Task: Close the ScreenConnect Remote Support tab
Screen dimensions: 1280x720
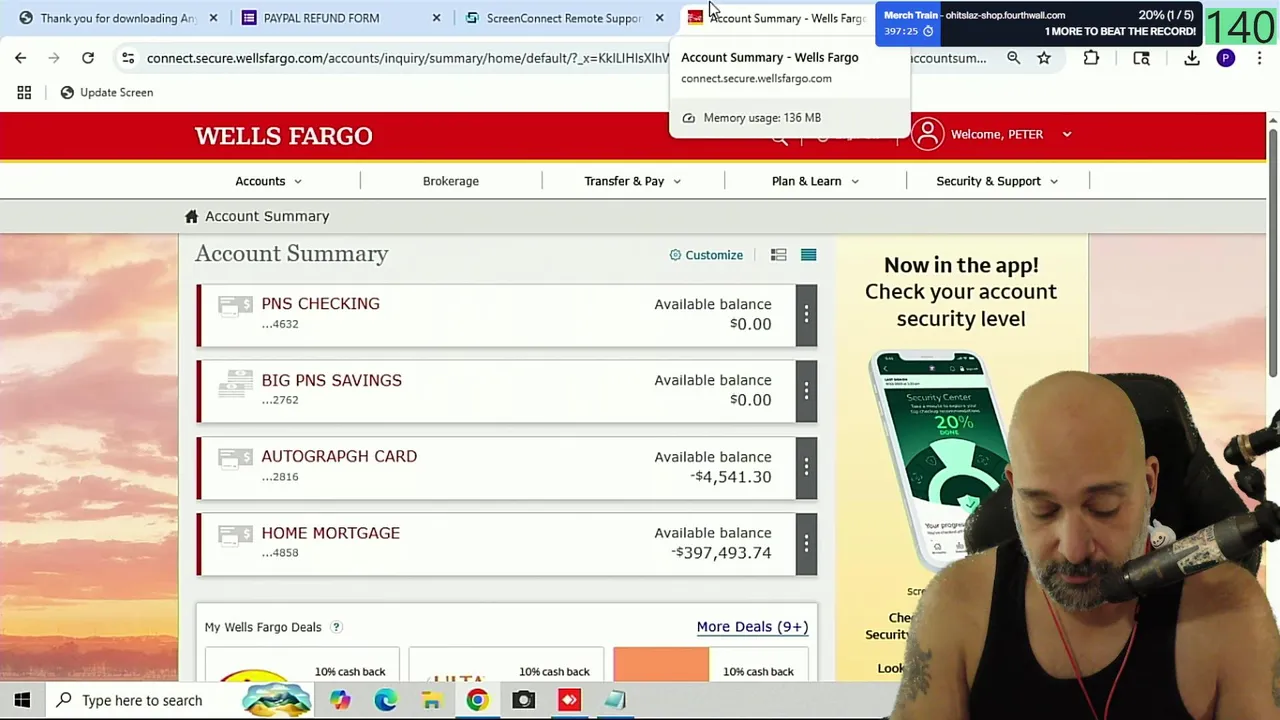Action: click(x=659, y=18)
